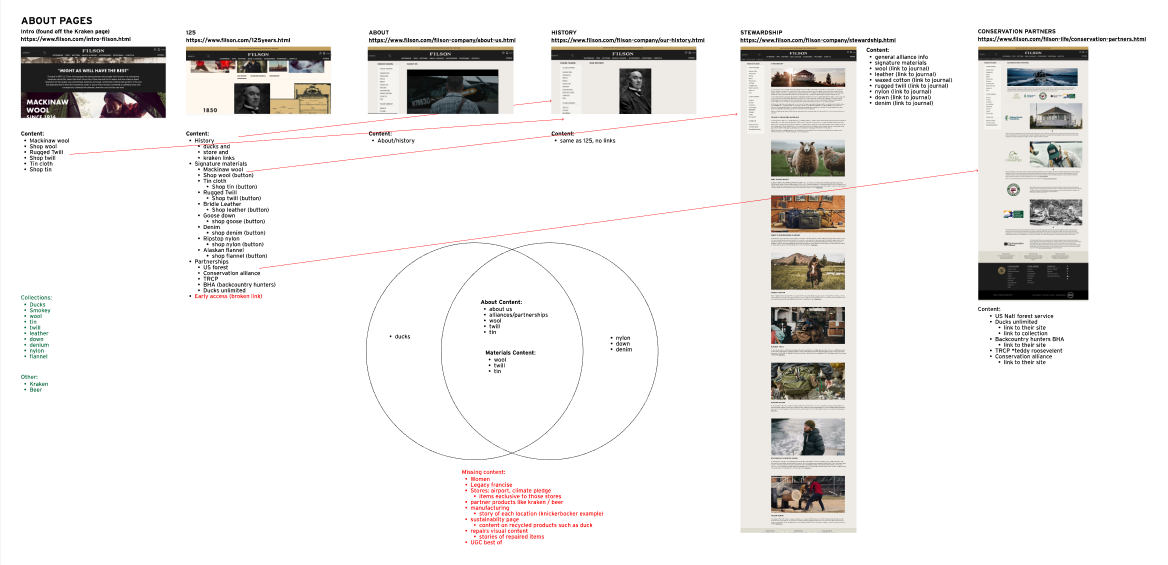Click 'Shop twill (button)' bullet
The image size is (1168, 565).
click(x=236, y=198)
